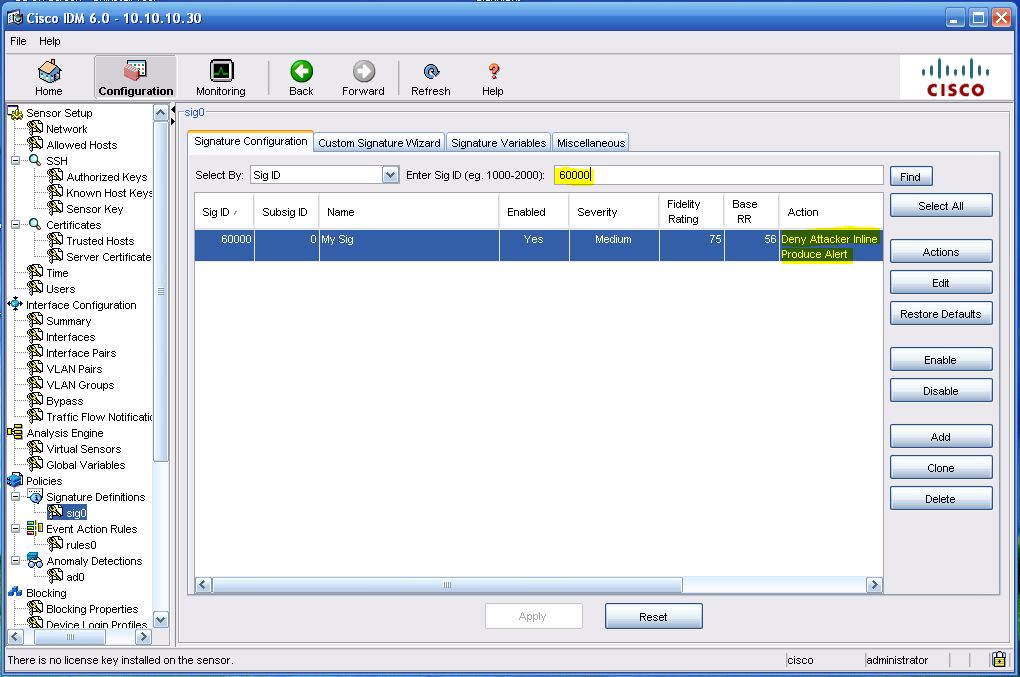Open Global Variables tree item
This screenshot has width=1020, height=677.
pyautogui.click(x=85, y=464)
